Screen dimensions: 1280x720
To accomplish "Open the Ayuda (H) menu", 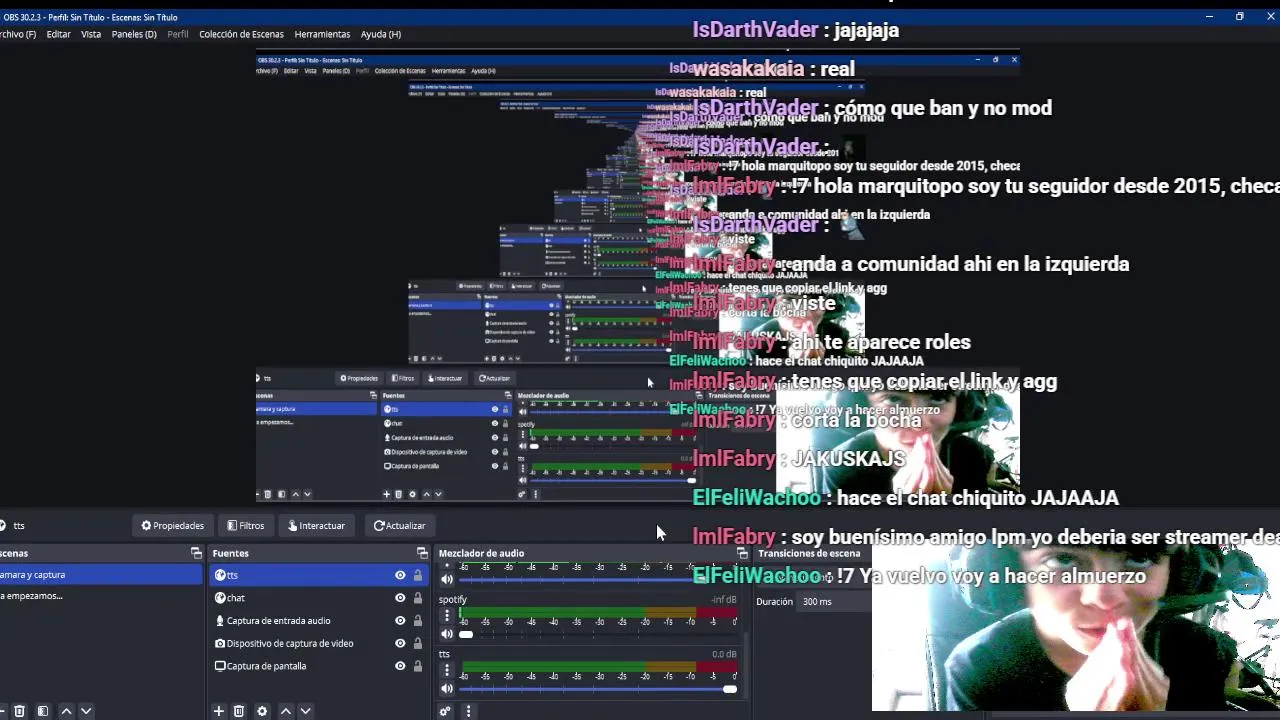I will (381, 34).
